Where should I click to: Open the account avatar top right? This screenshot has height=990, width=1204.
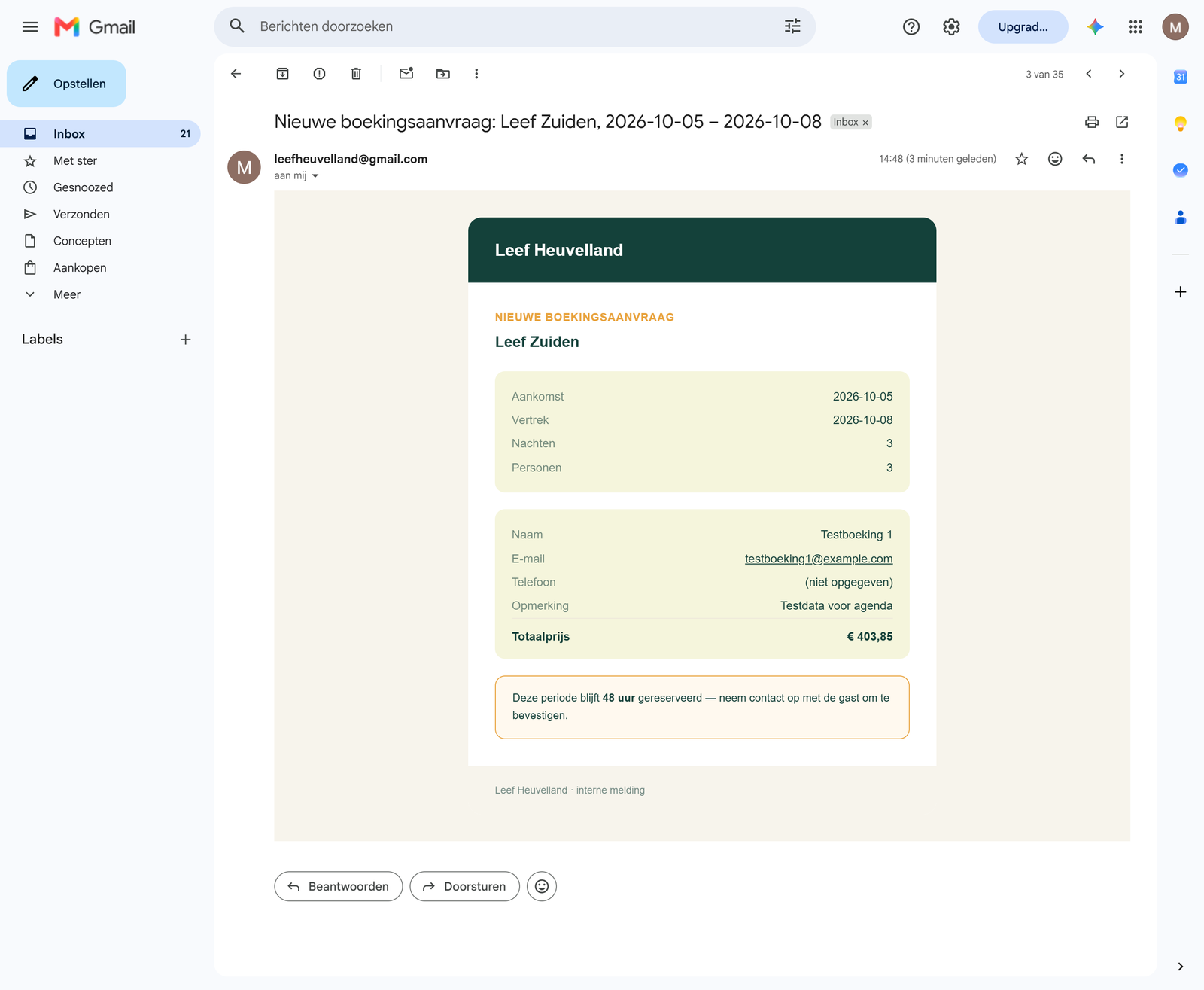pos(1175,27)
